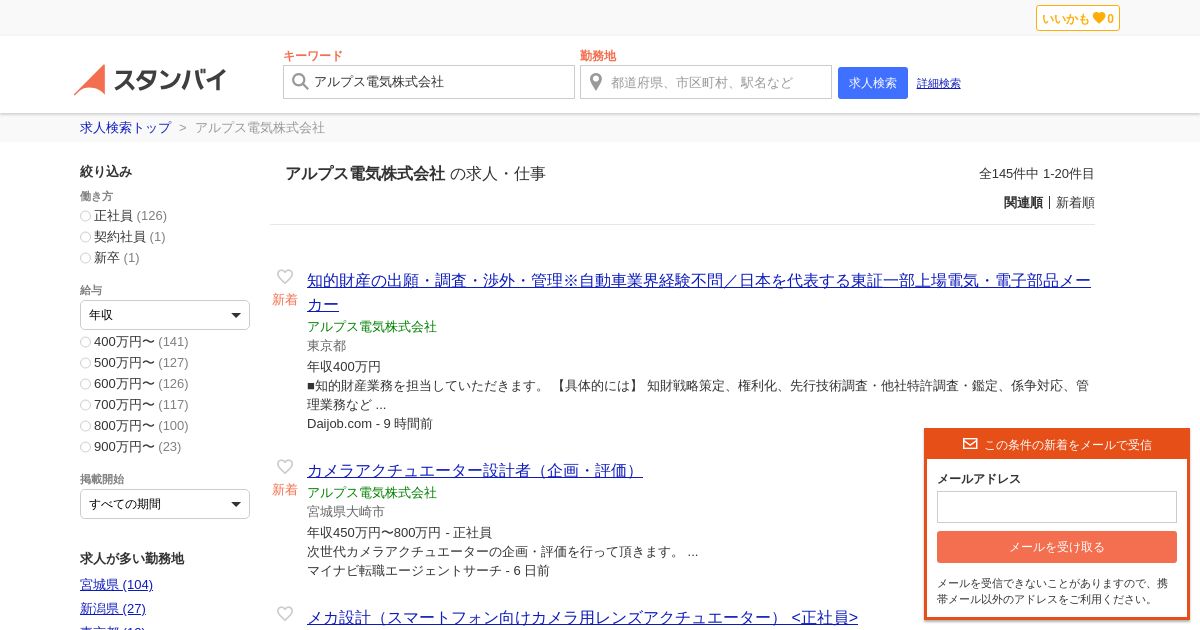Click the 年収400万円 salary text
1200x630 pixels.
pyautogui.click(x=344, y=367)
